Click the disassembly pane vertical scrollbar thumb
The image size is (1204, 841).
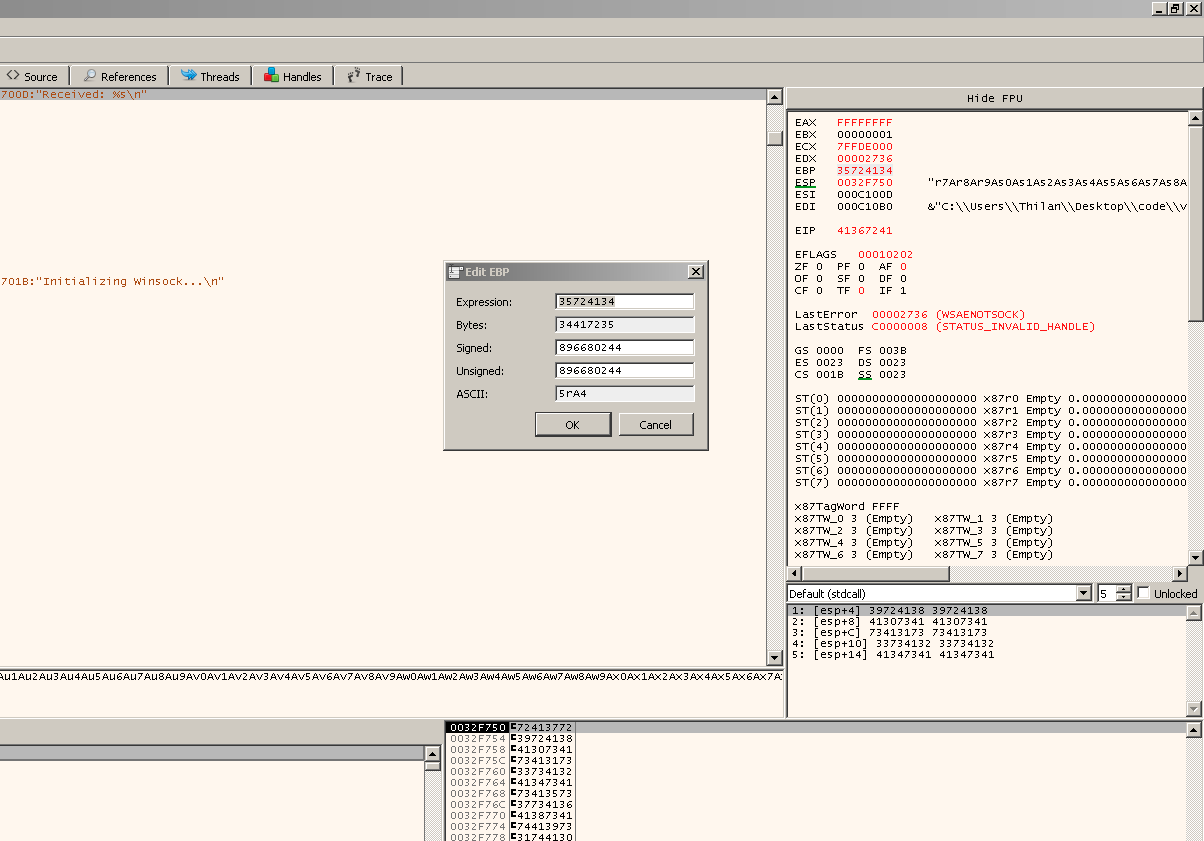tap(774, 138)
